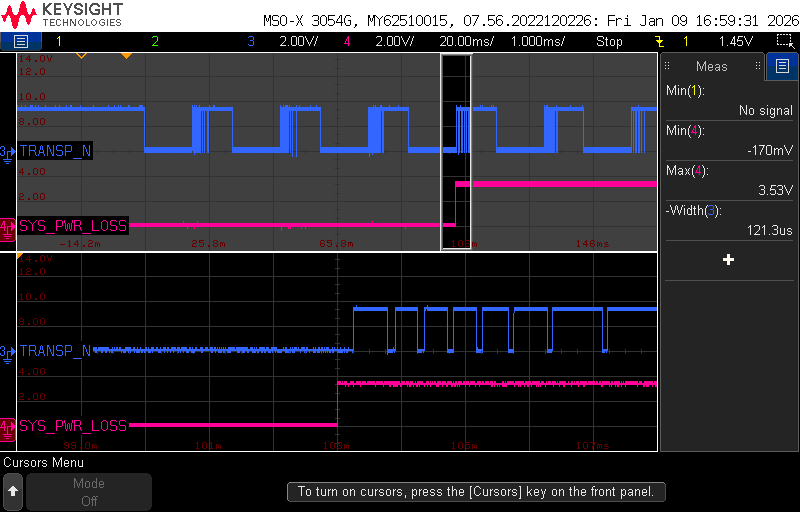Click the solid orange trigger marker in main window
800x512 pixels.
127,56
